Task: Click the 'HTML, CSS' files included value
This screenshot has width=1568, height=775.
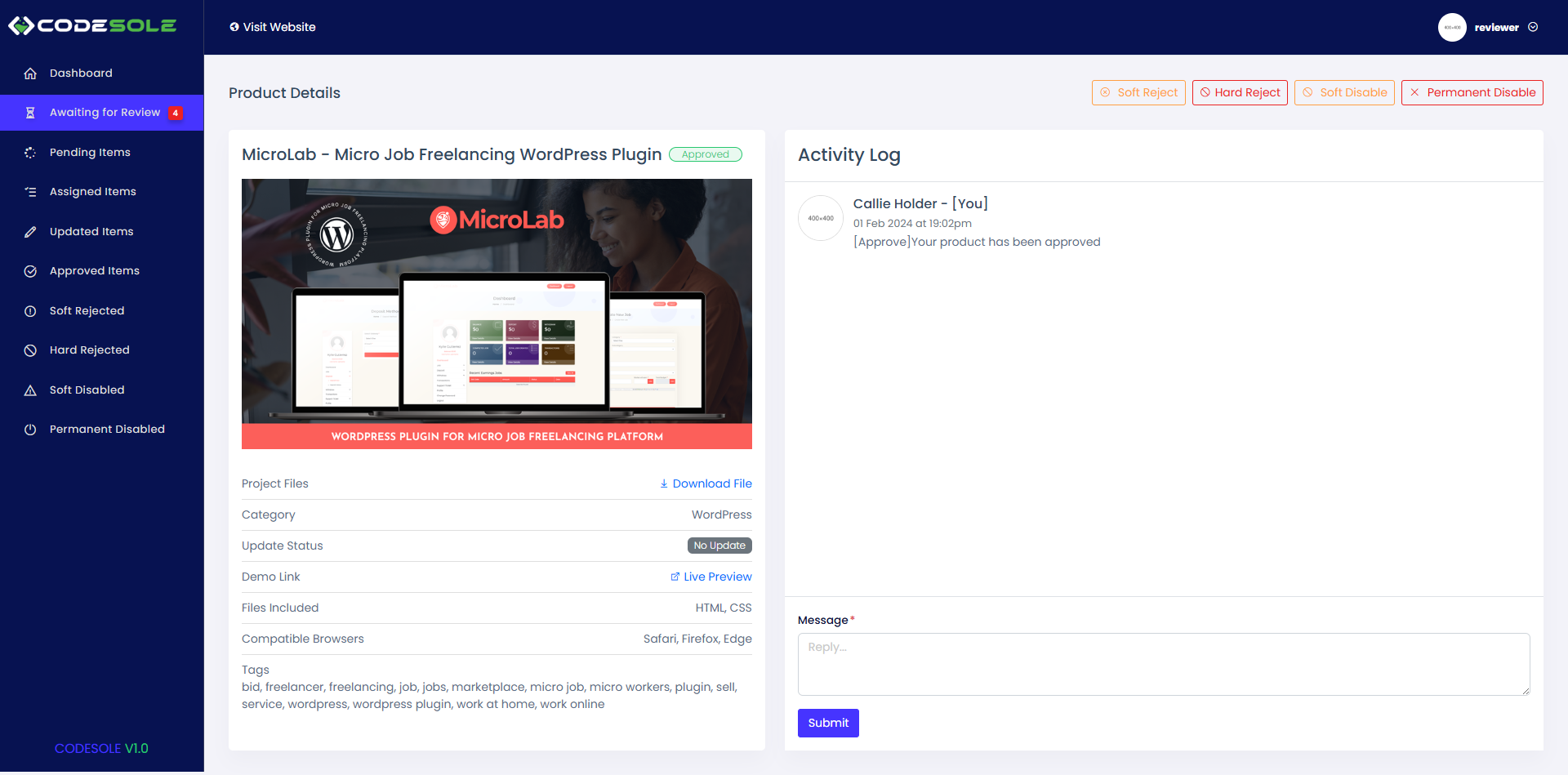Action: 724,608
